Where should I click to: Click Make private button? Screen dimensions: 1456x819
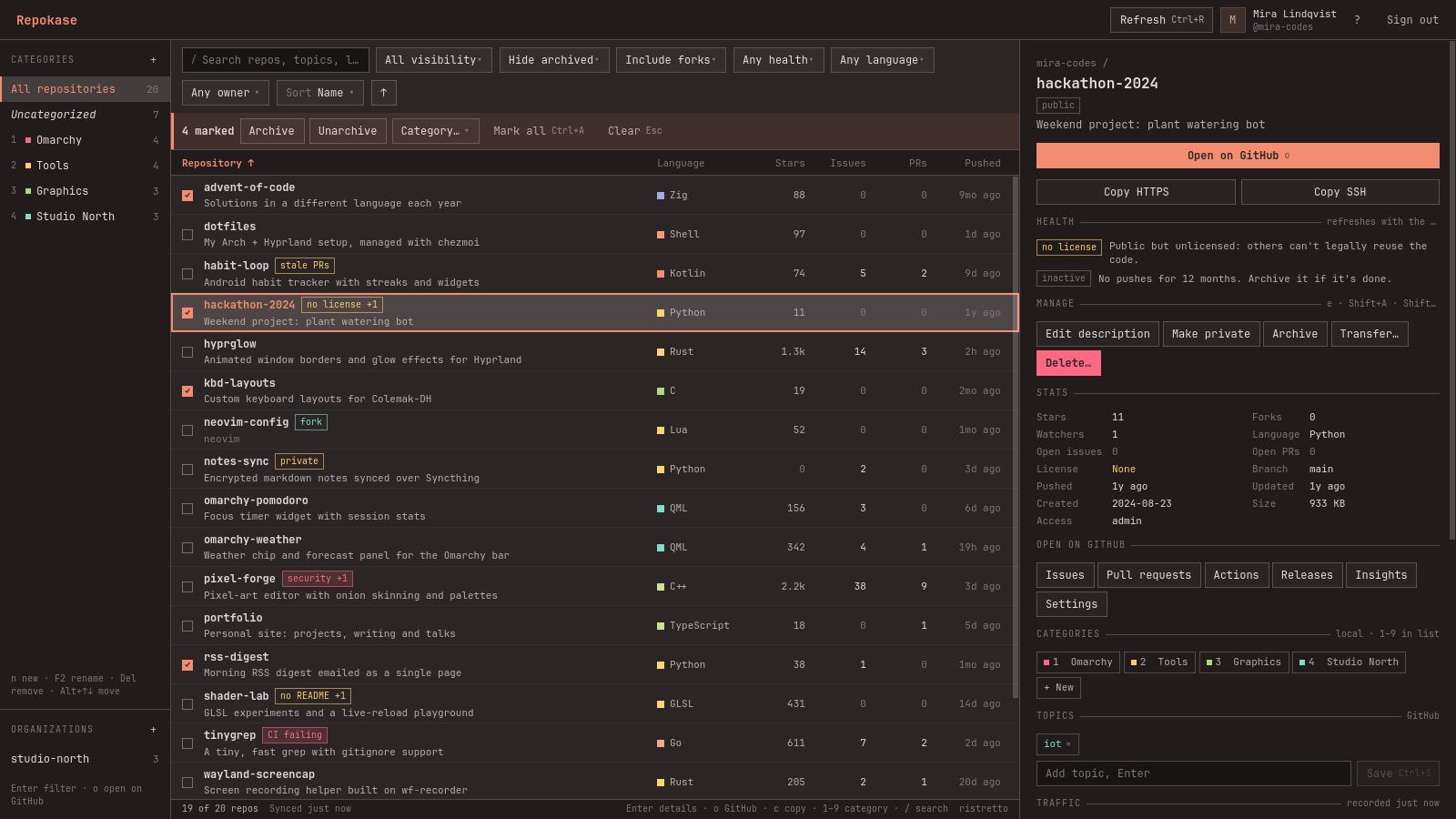click(x=1211, y=334)
